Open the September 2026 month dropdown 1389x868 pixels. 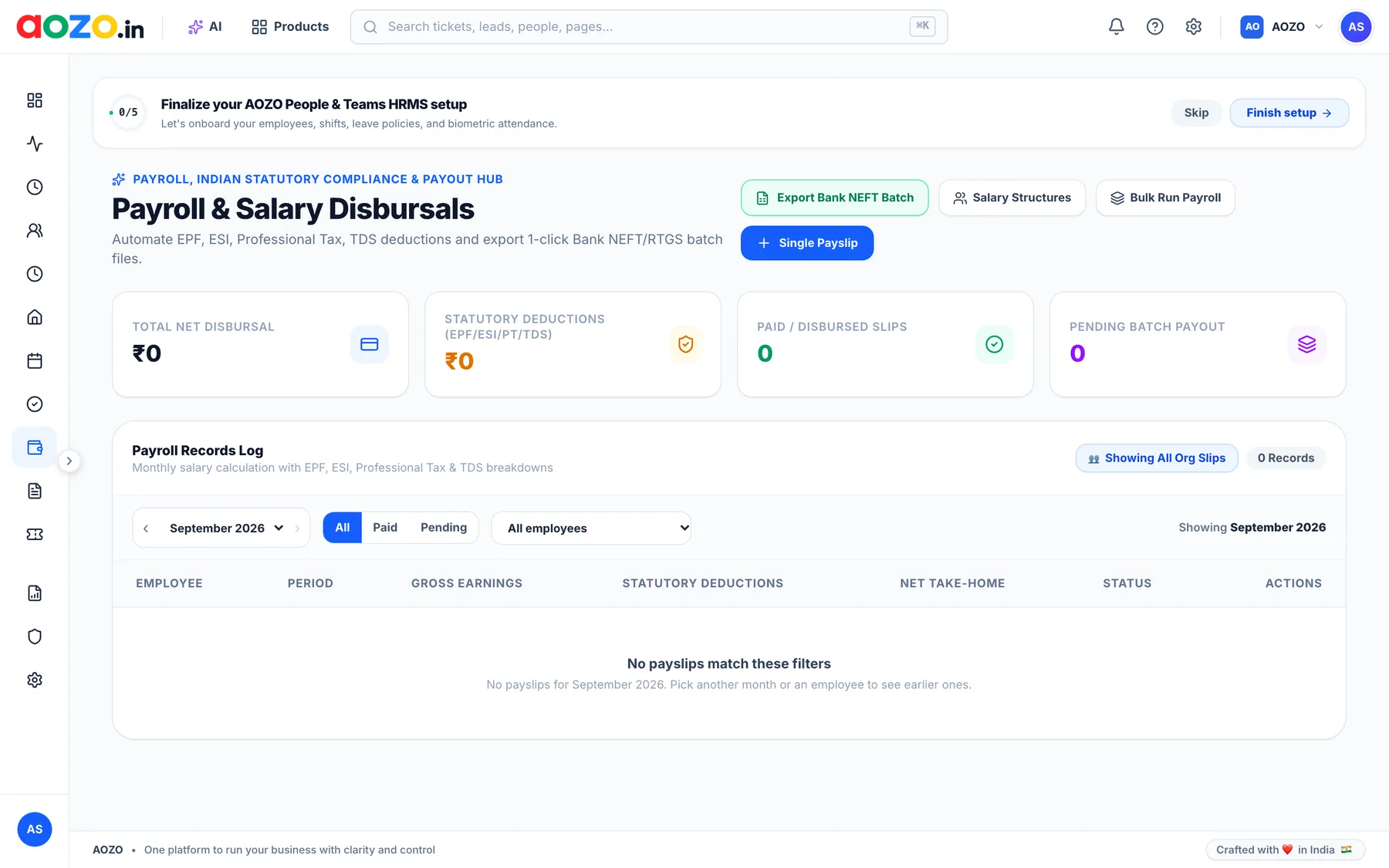click(226, 529)
